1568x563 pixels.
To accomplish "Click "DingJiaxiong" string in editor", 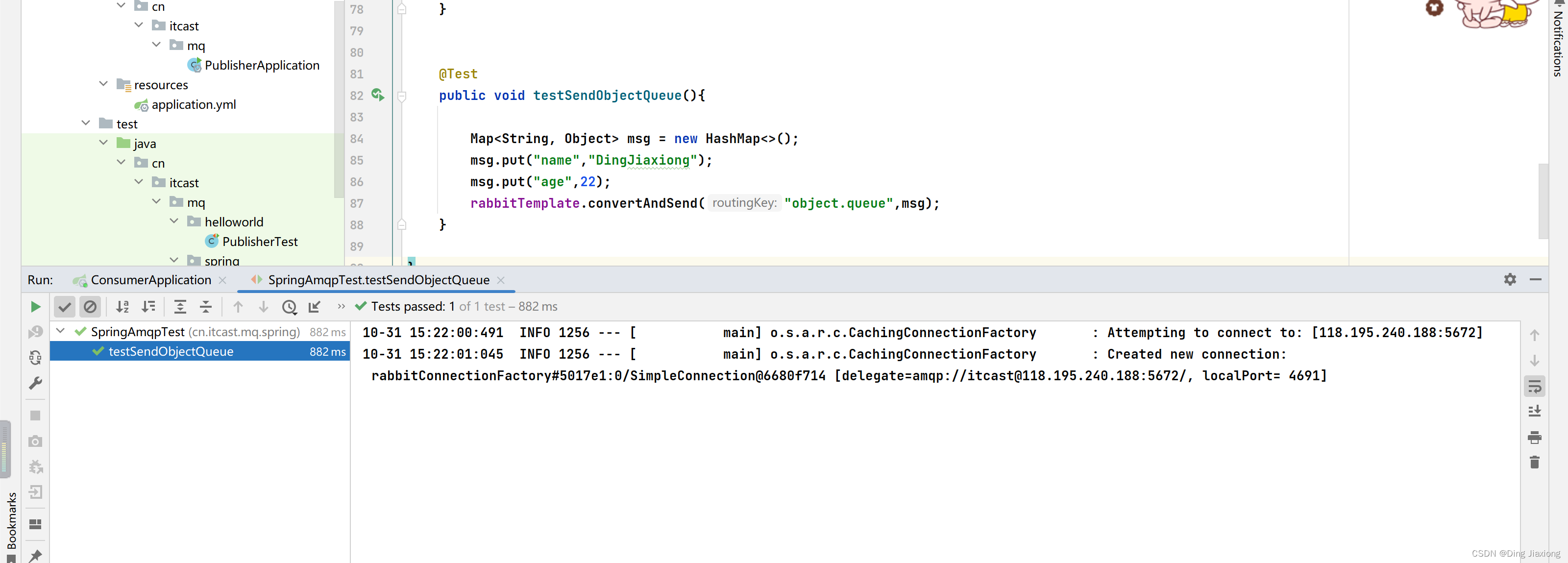I will [642, 160].
